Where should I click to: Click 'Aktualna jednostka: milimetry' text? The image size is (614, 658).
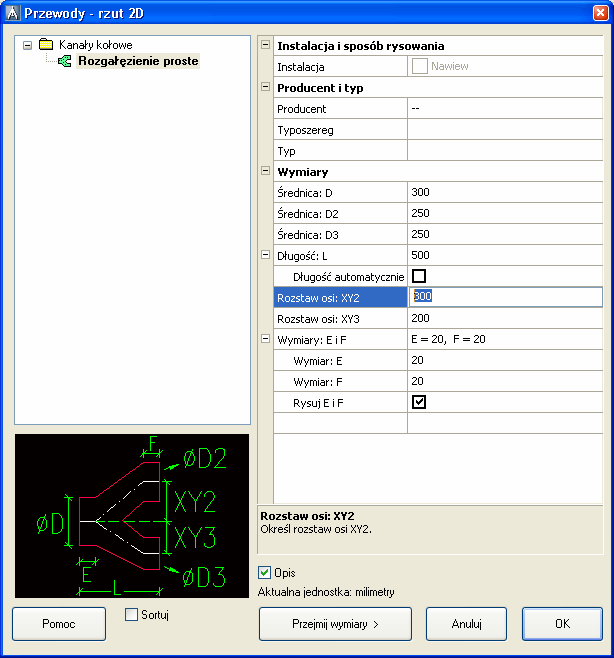(x=326, y=592)
